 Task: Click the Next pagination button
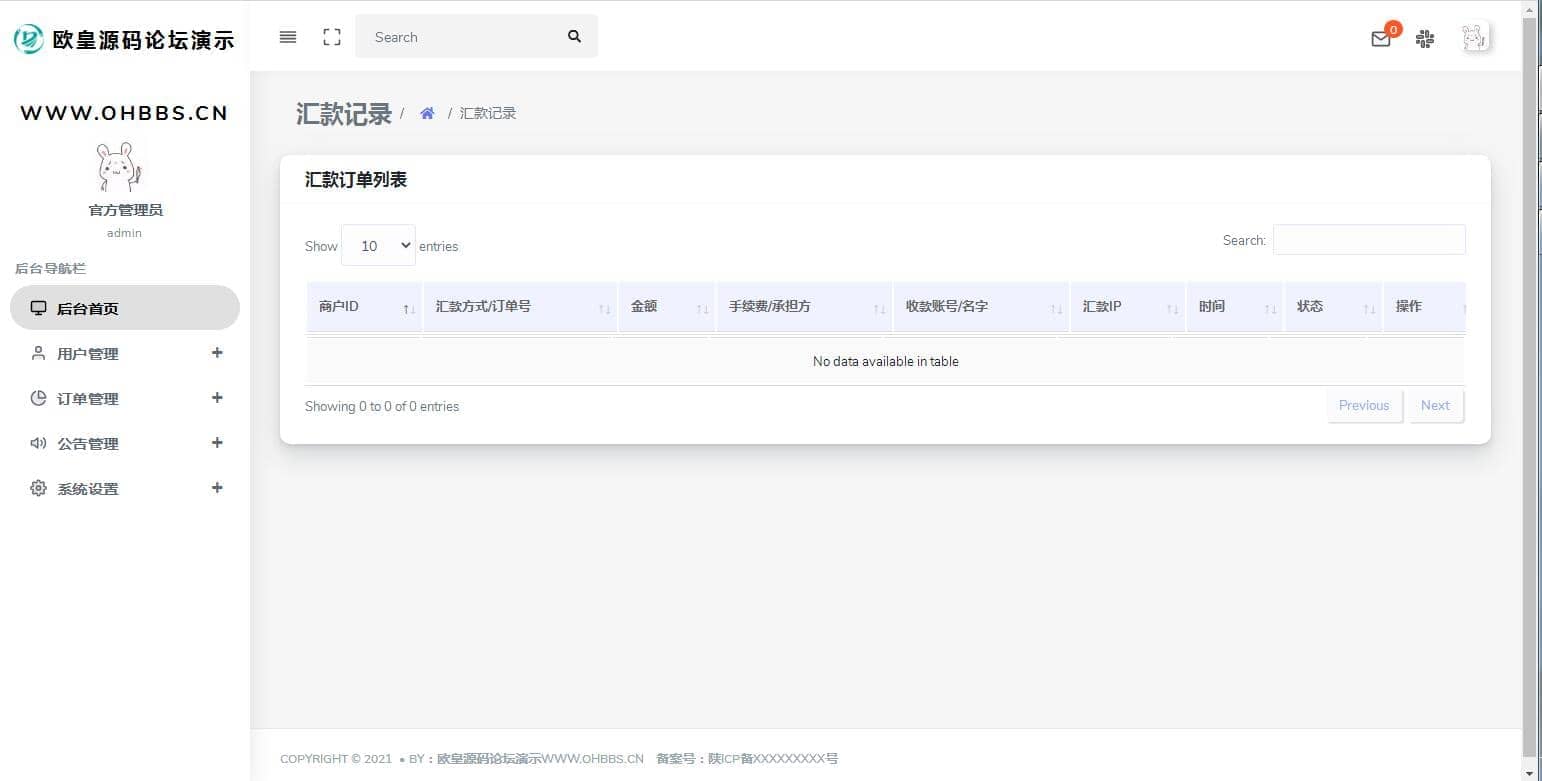coord(1435,406)
